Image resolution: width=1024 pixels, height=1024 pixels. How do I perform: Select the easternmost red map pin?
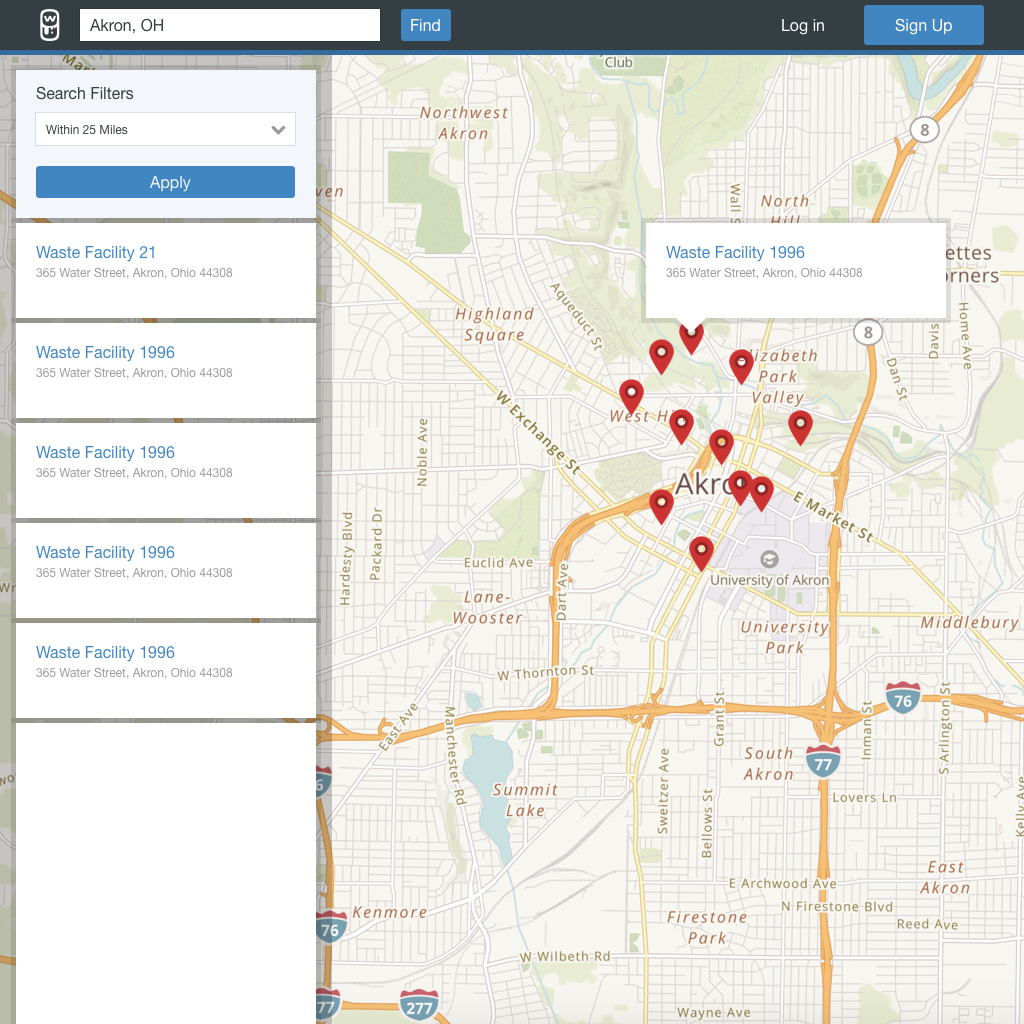click(x=800, y=425)
